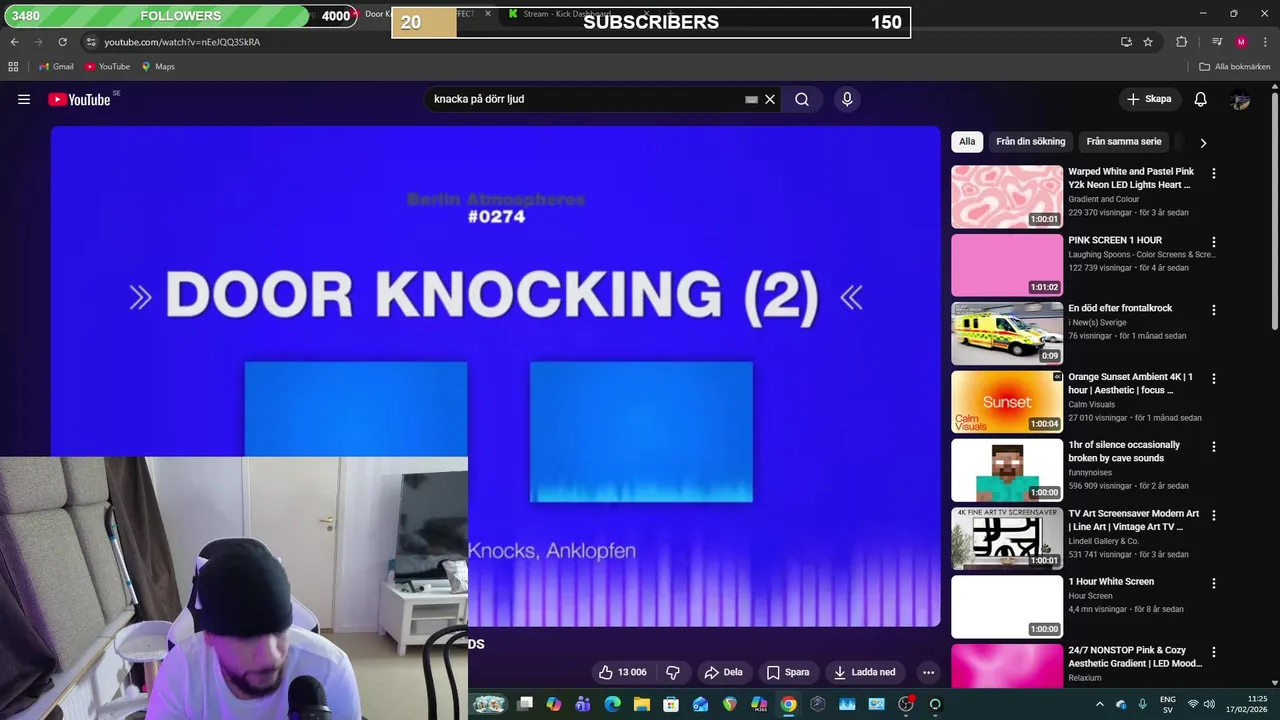The height and width of the screenshot is (720, 1280).
Task: Visit the Calm Visuals channel
Action: pos(1091,404)
